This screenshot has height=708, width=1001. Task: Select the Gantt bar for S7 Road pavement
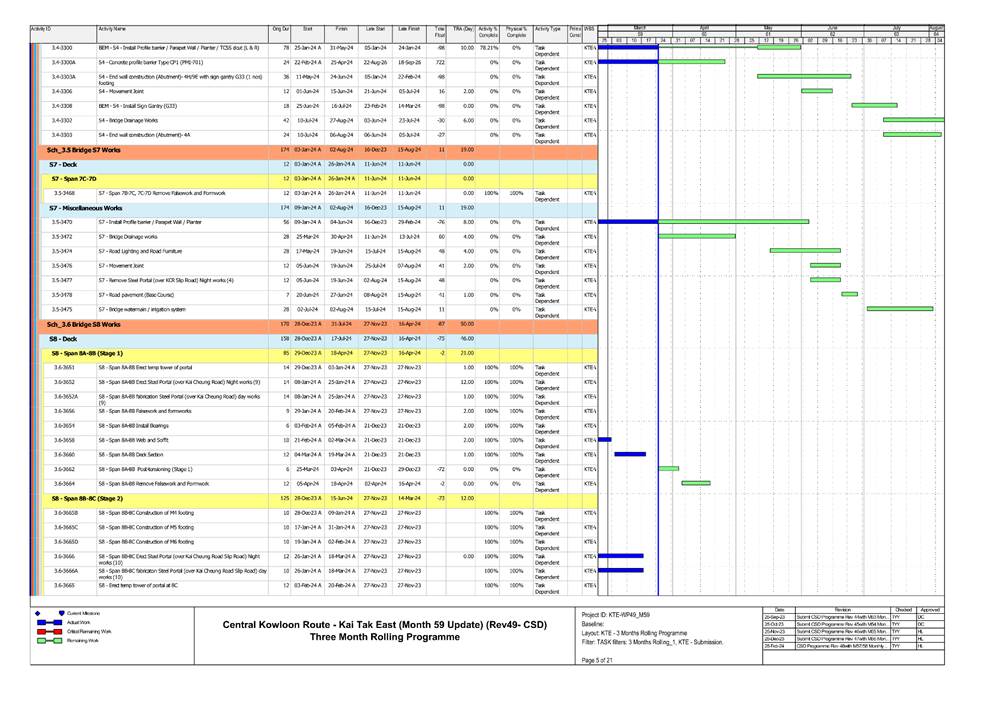[849, 294]
